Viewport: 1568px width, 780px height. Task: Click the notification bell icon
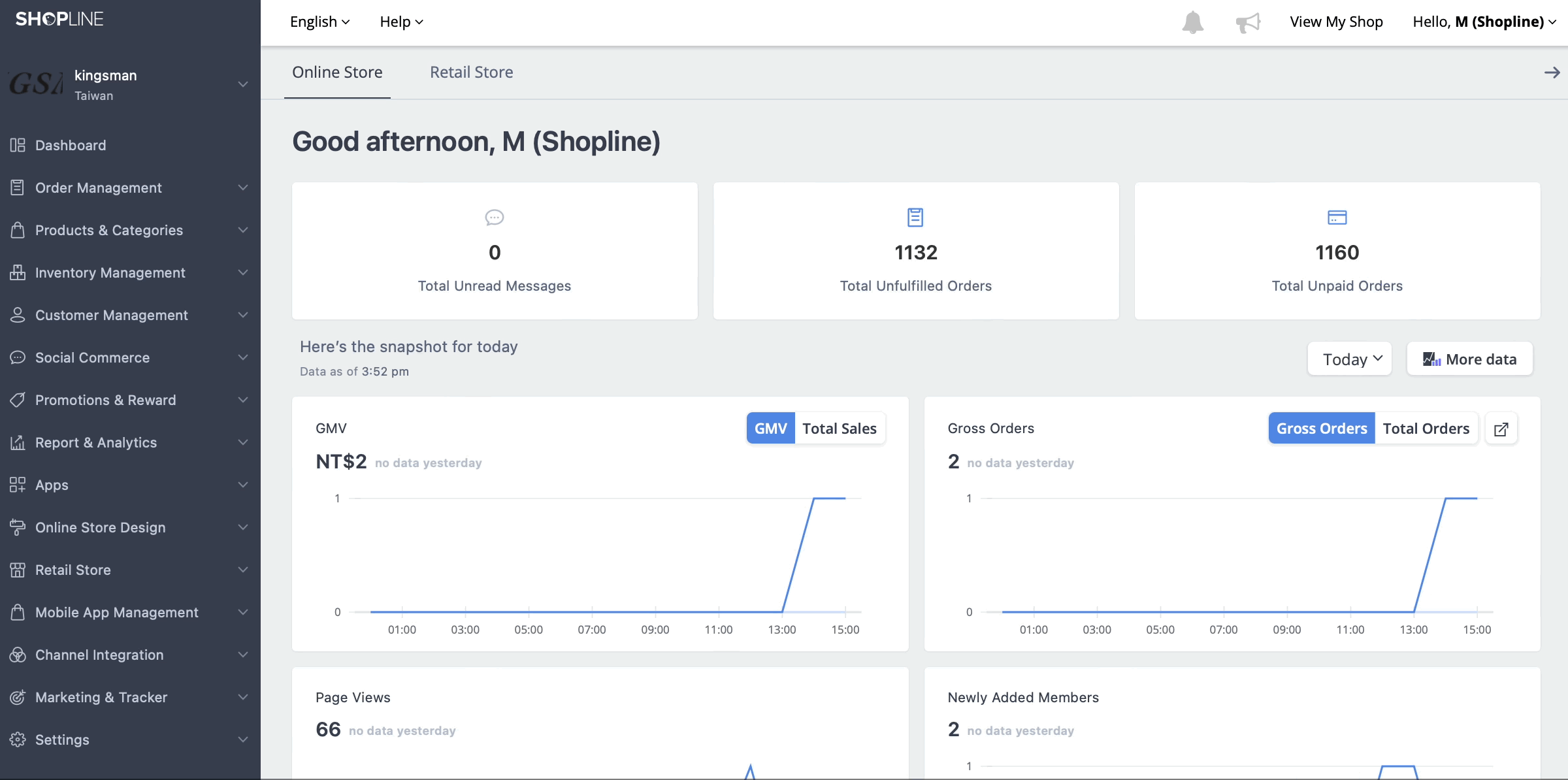(1192, 22)
